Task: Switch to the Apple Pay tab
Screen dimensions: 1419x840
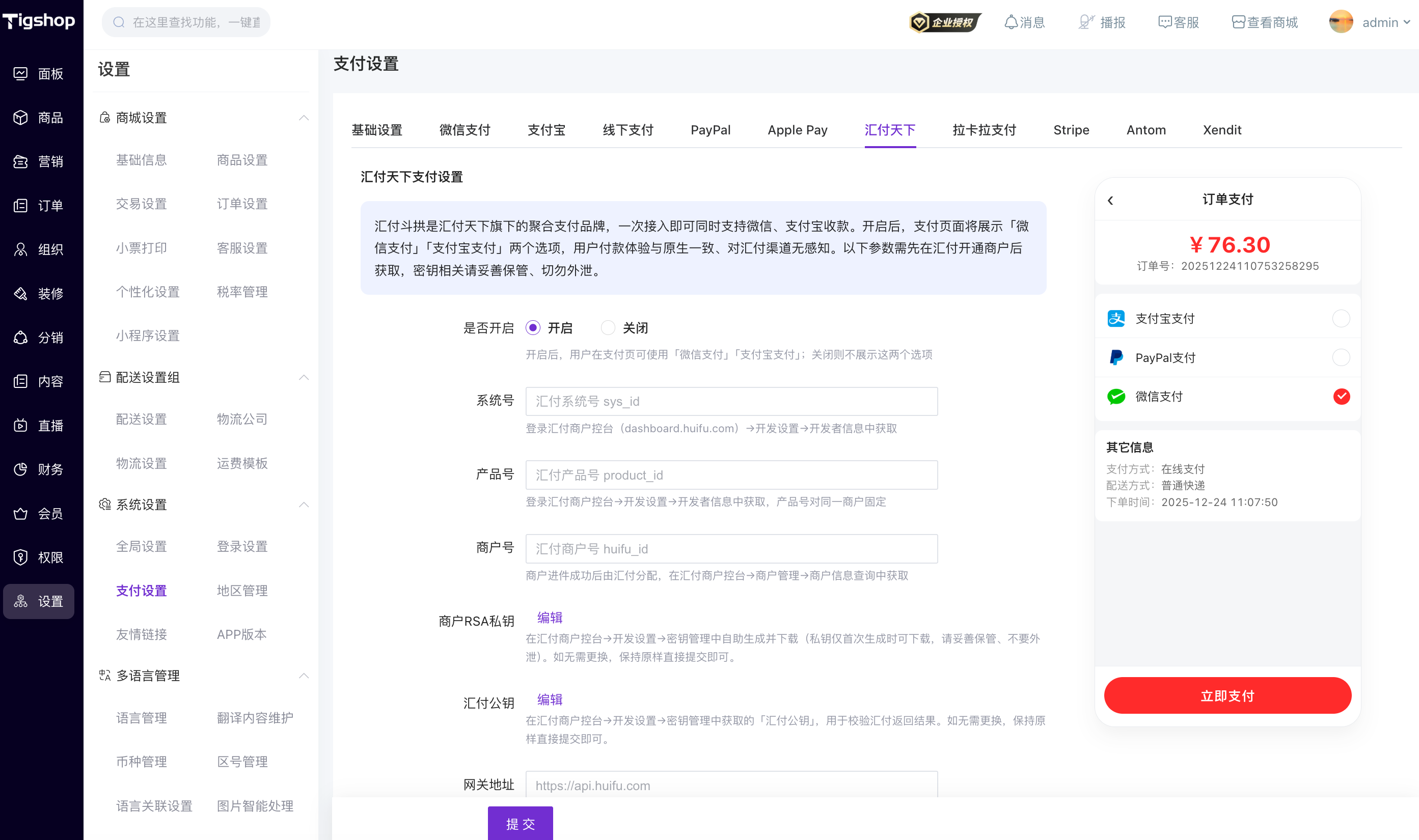Action: (x=797, y=130)
